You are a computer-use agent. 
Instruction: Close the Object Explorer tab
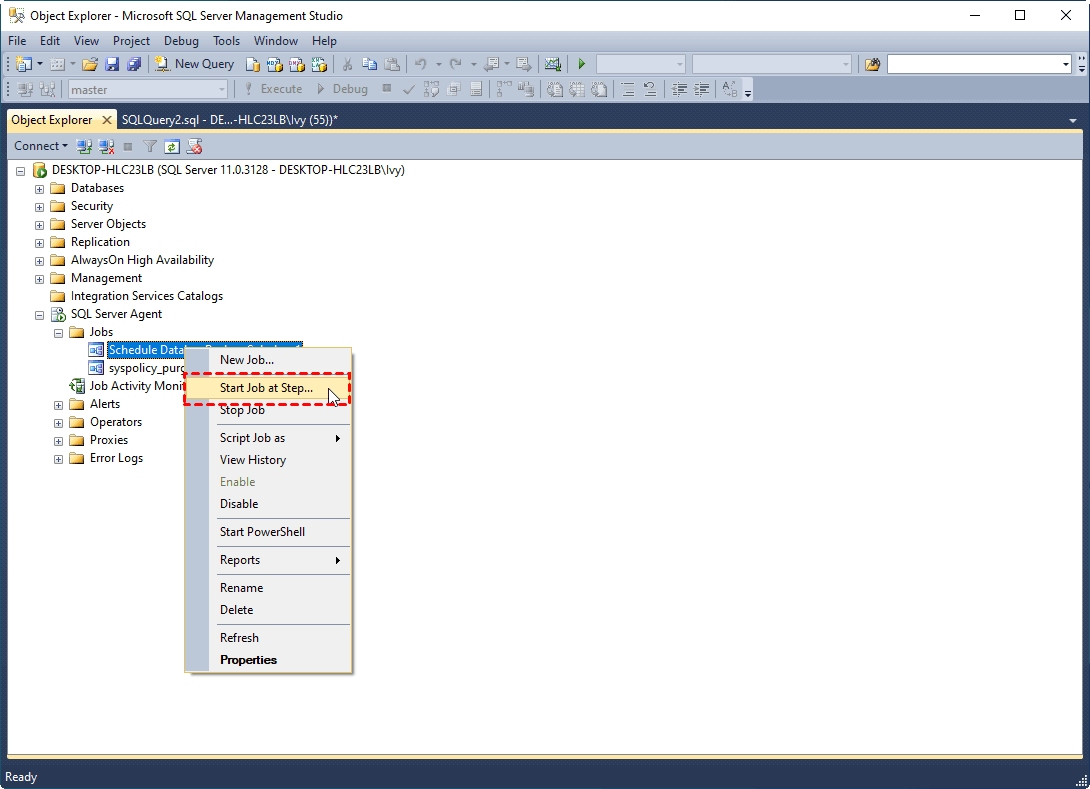click(x=107, y=120)
